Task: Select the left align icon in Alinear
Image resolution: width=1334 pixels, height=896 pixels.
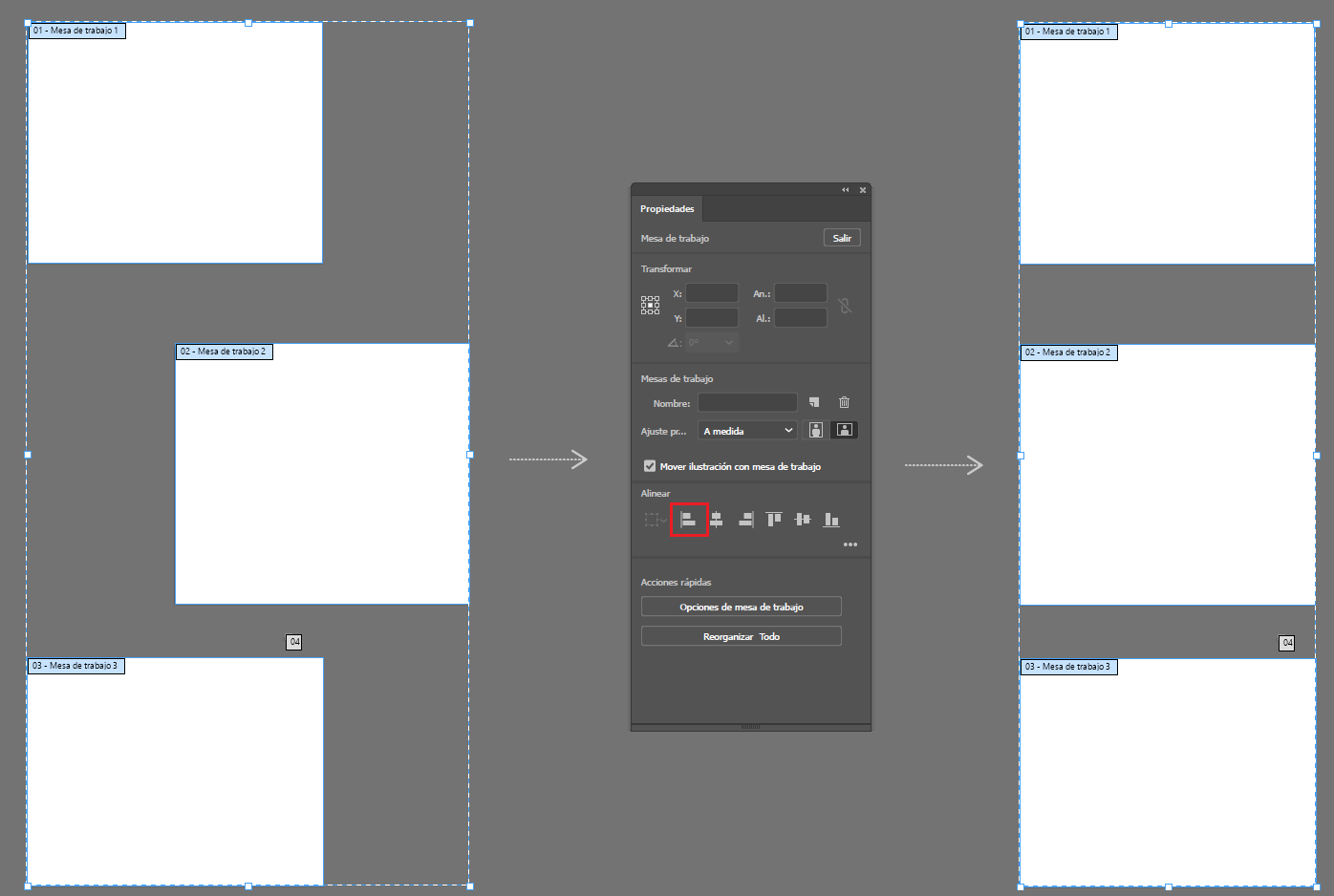Action: 689,519
